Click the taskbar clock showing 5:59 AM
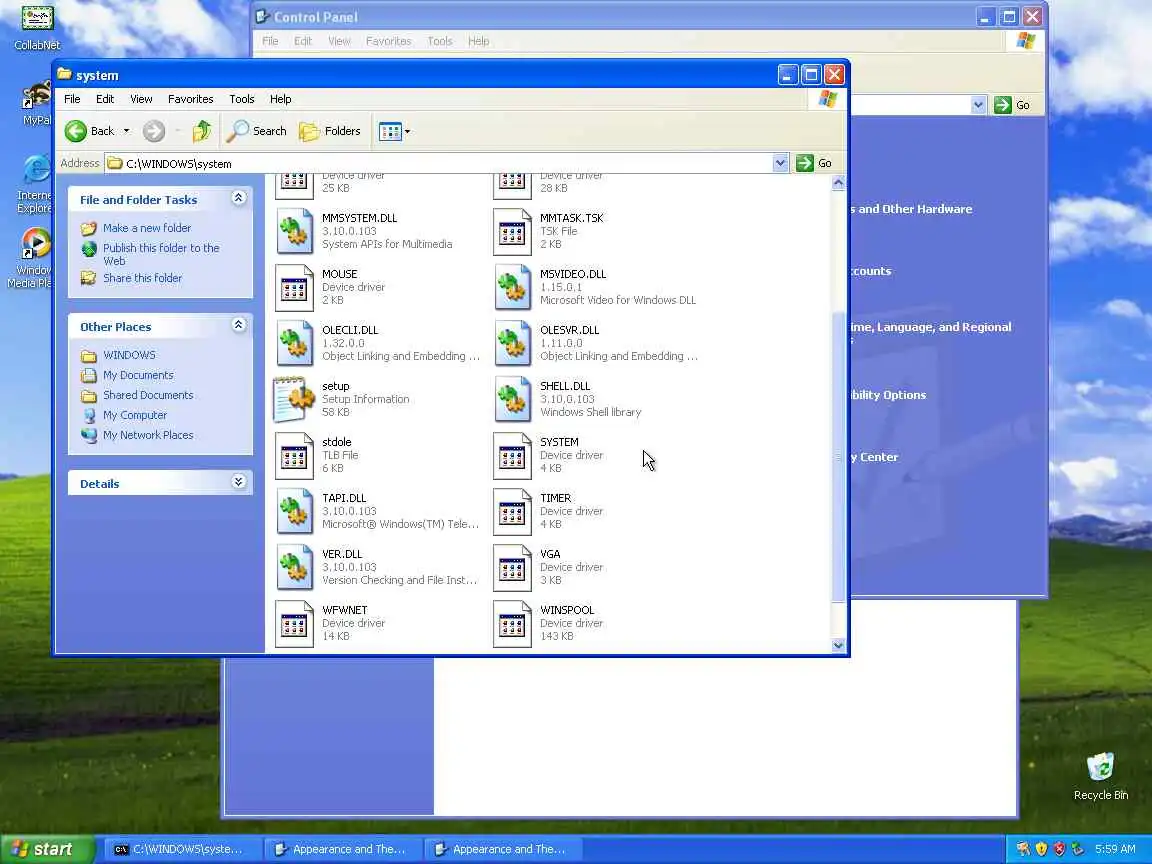 point(1115,849)
